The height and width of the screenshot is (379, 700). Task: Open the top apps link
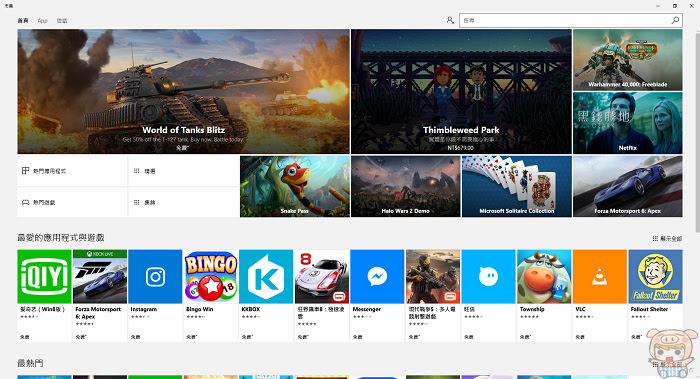72,171
